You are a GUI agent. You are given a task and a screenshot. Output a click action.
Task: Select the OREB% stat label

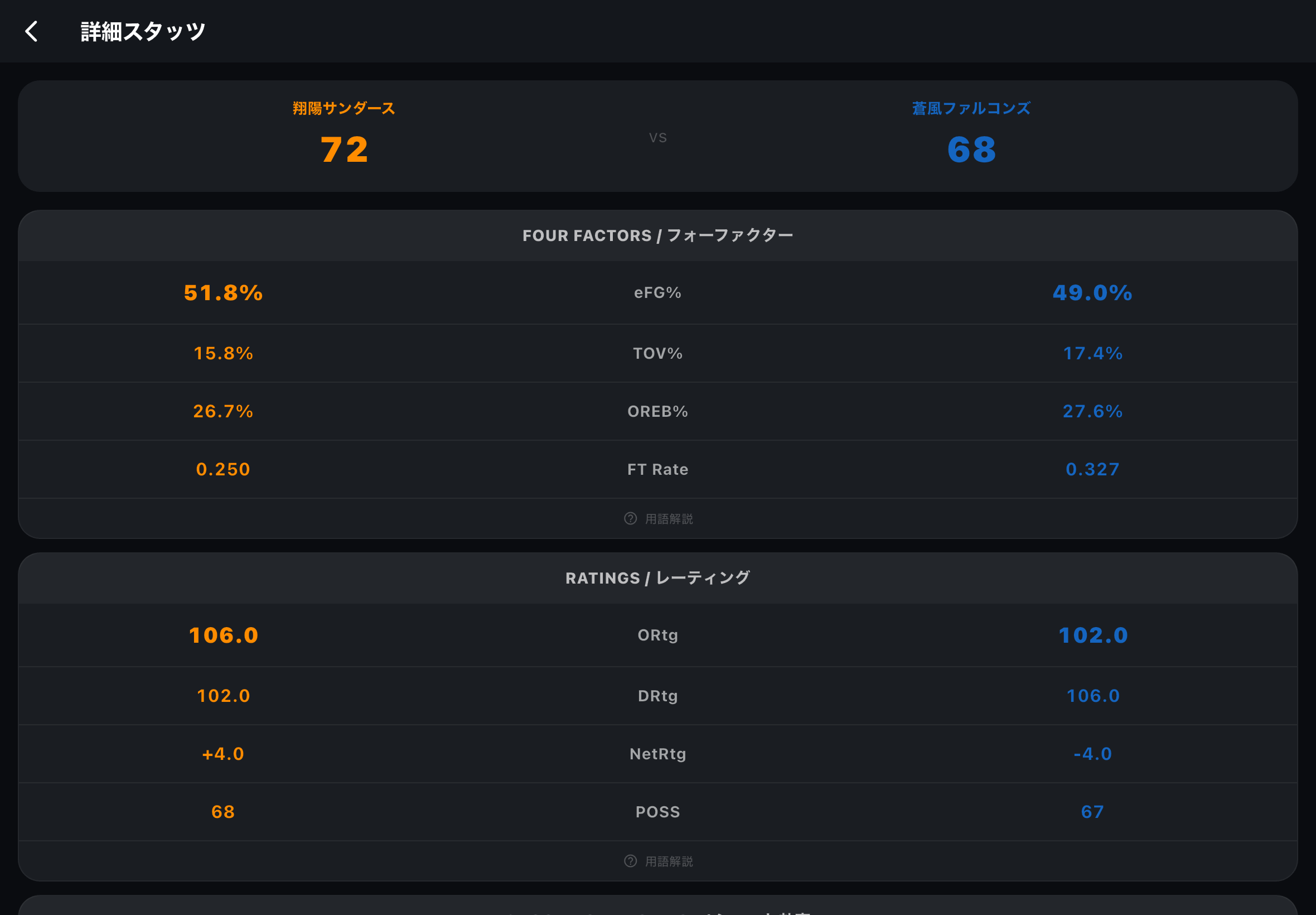pyautogui.click(x=657, y=411)
